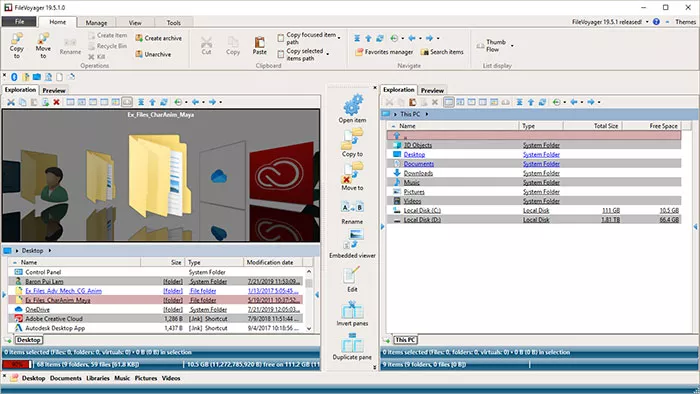Click Pictures in bottom favorites bar
Screen dimensions: 700x394
(146, 378)
